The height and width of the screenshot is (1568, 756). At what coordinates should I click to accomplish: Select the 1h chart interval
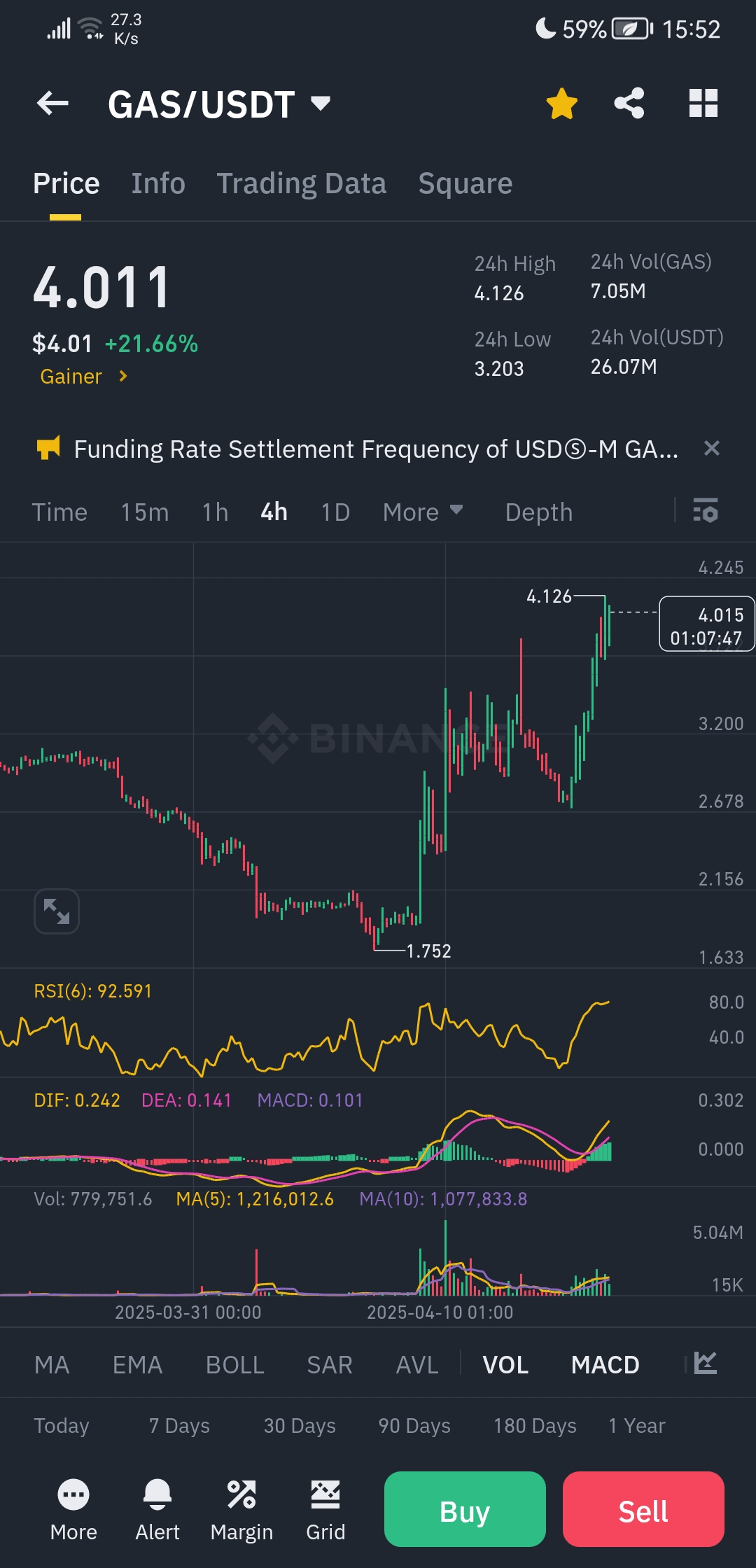pos(216,512)
